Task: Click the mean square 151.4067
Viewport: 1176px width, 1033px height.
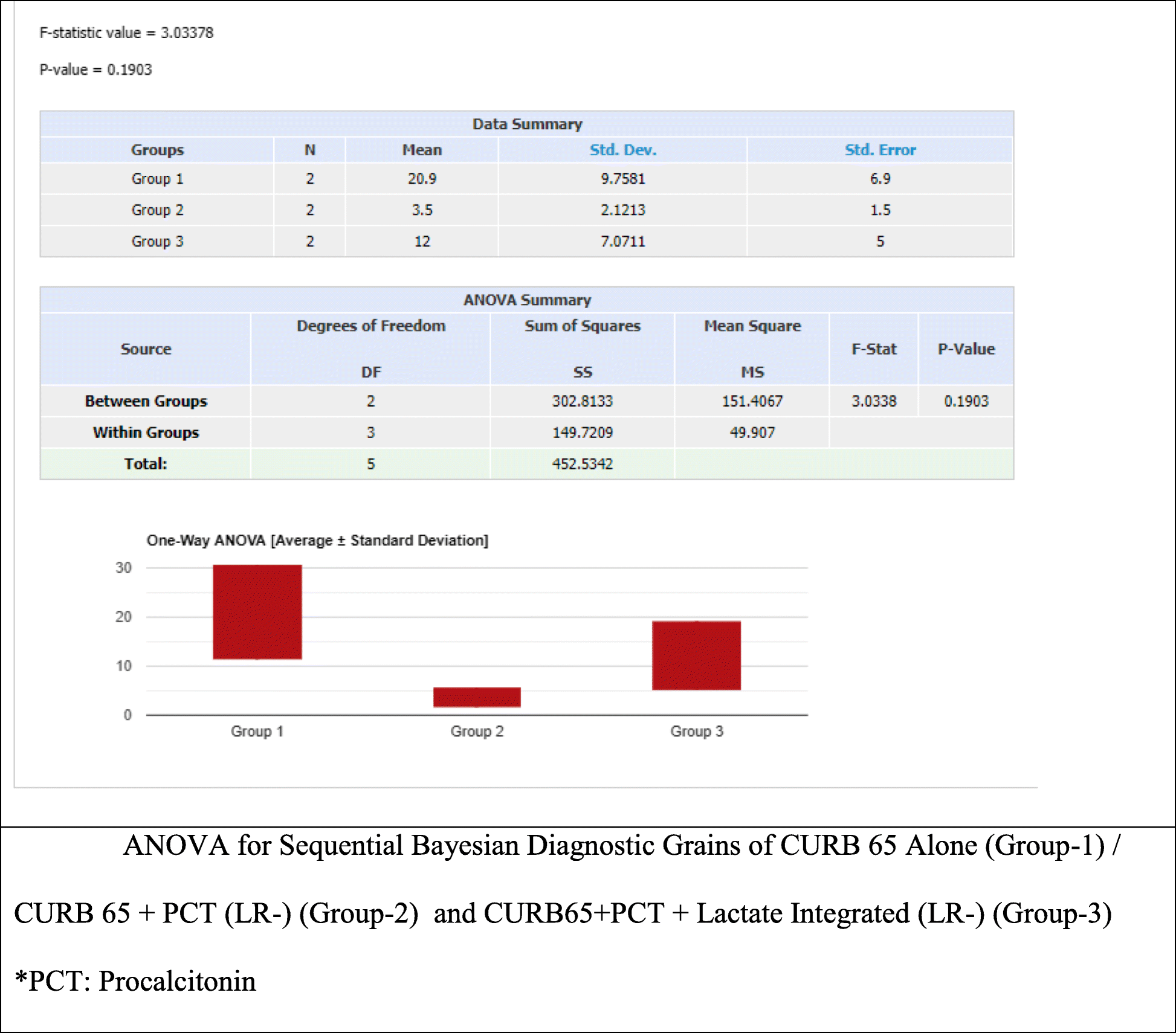Action: tap(752, 401)
